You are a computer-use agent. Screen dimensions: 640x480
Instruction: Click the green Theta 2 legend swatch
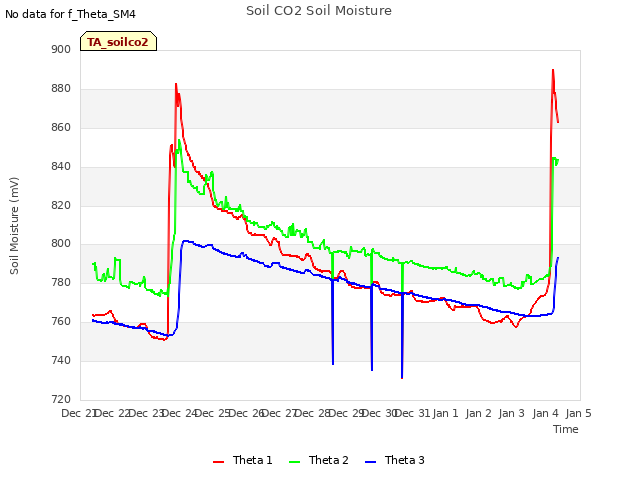pyautogui.click(x=295, y=462)
